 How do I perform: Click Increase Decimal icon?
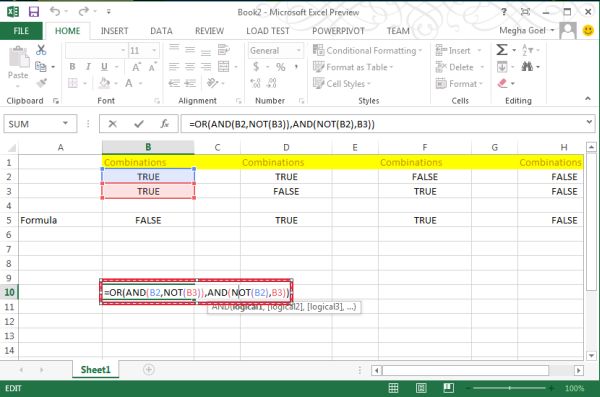tap(256, 83)
